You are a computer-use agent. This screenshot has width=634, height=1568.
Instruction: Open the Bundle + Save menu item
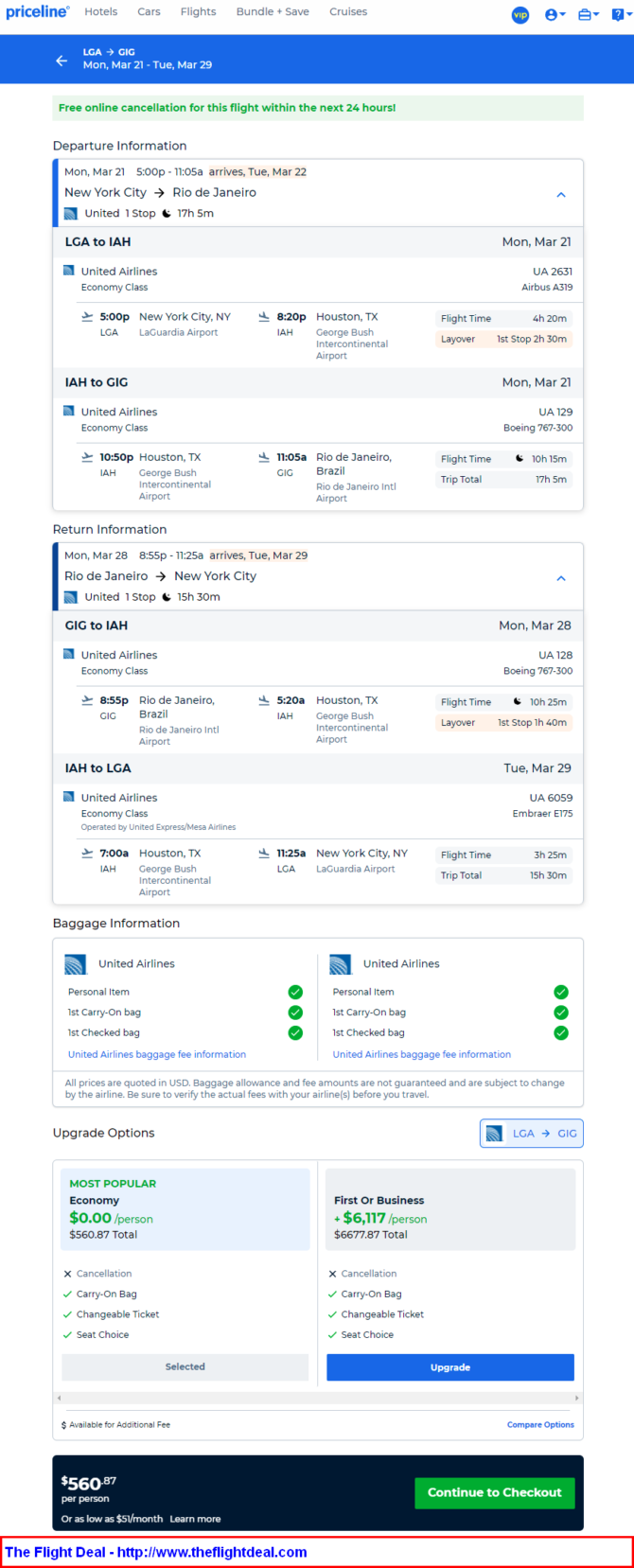pos(273,12)
